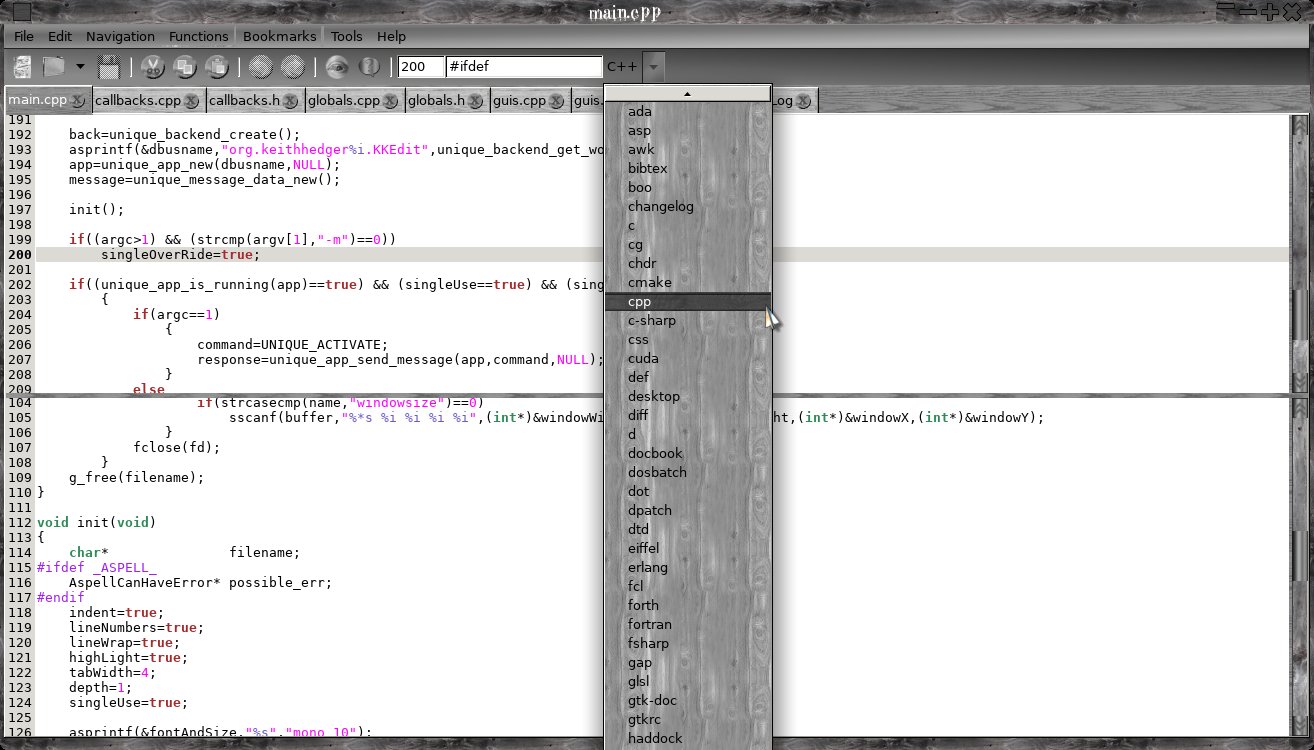Pick cmake in the language list
1314x750 pixels.
(687, 282)
